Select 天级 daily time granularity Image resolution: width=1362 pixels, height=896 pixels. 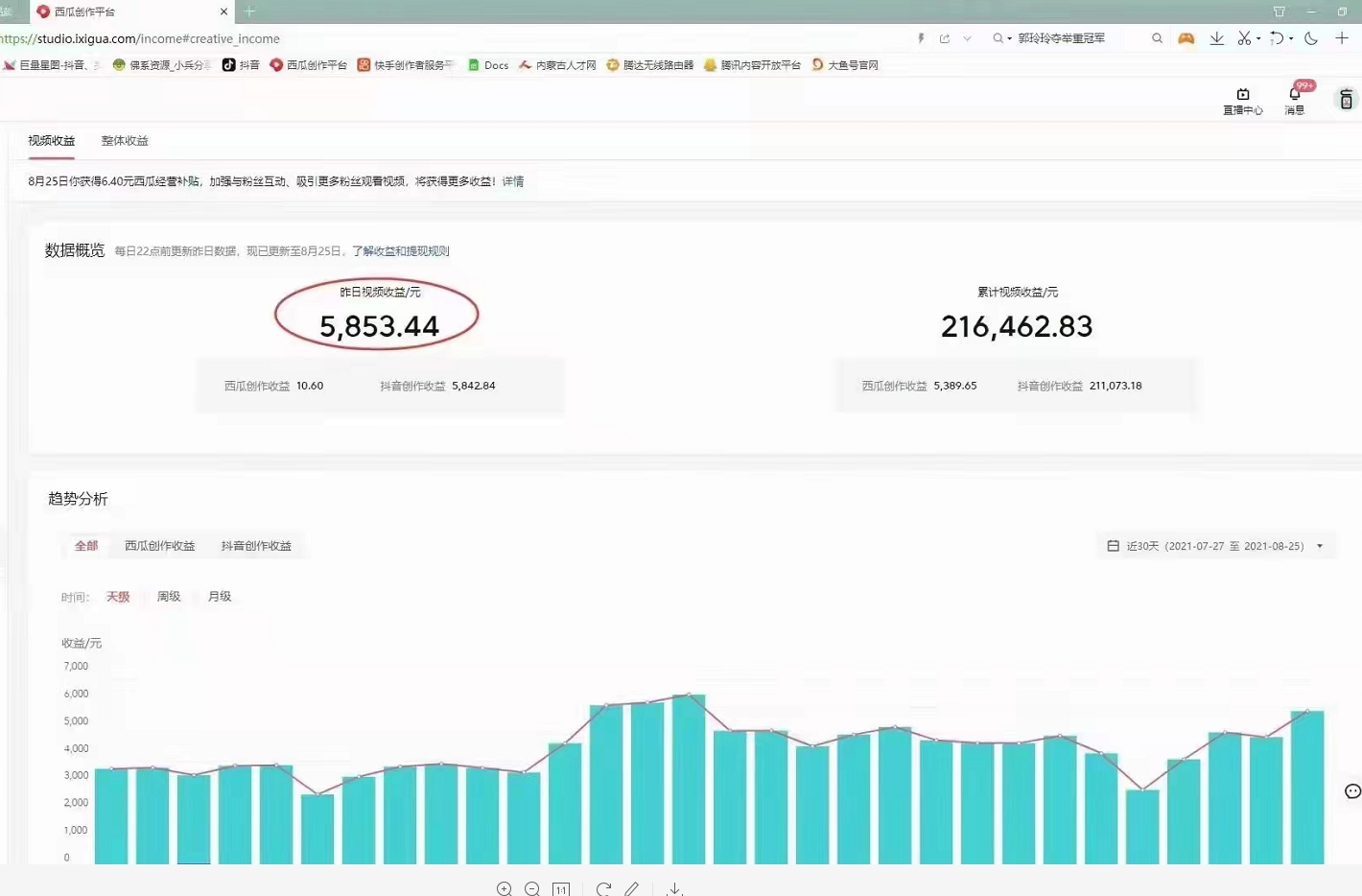tap(118, 597)
